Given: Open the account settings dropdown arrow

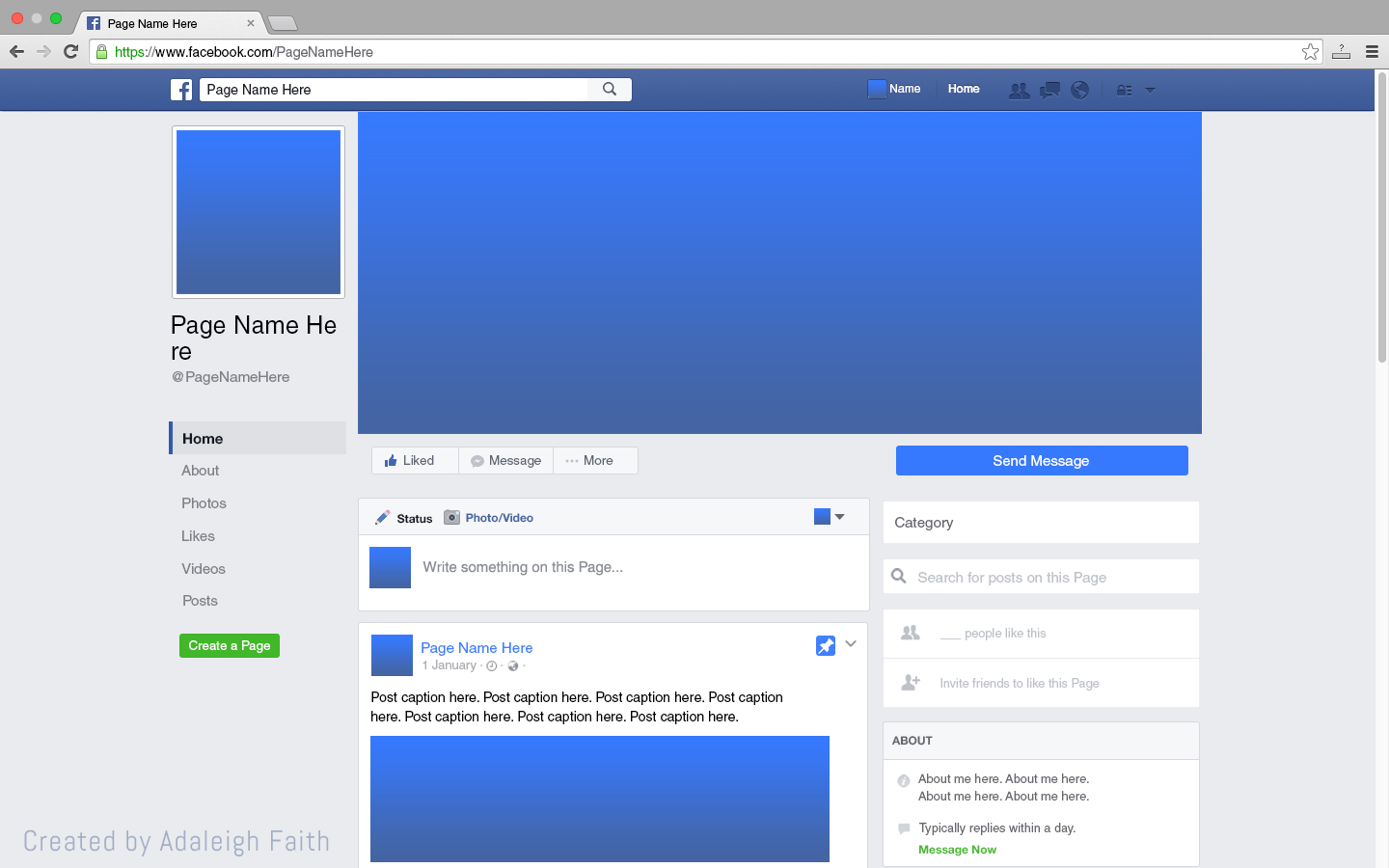Looking at the screenshot, I should coord(1150,89).
